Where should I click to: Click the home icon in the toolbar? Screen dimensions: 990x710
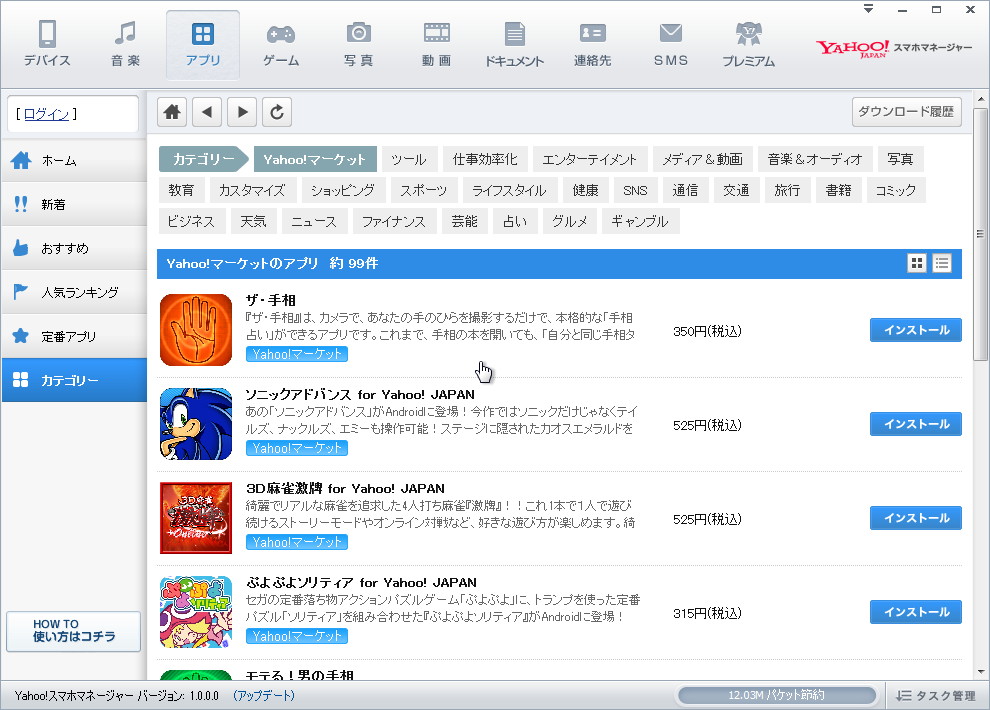tap(171, 111)
